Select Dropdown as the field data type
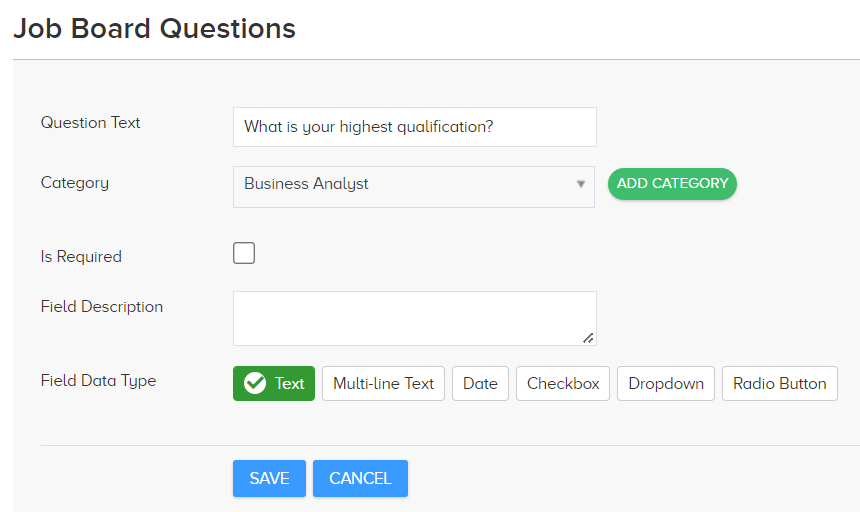The image size is (860, 512). 666,384
